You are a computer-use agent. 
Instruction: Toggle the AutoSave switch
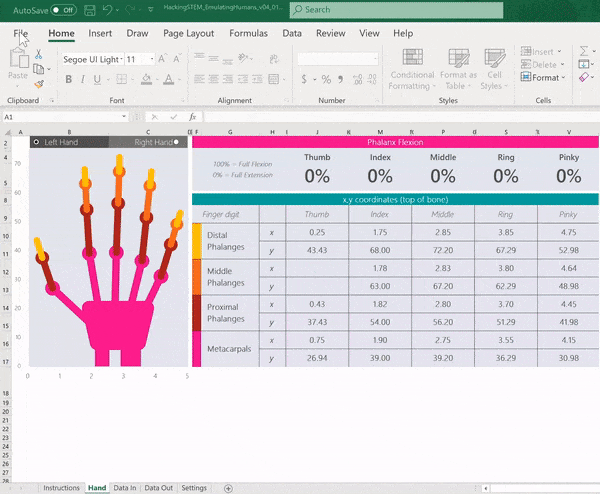click(64, 10)
